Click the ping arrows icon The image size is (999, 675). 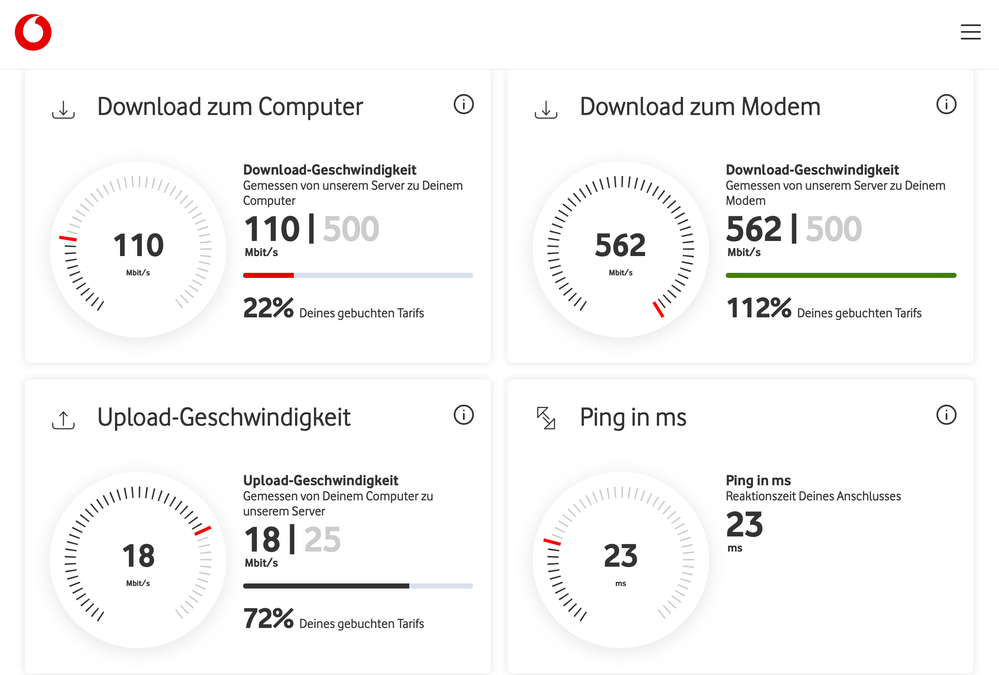546,418
